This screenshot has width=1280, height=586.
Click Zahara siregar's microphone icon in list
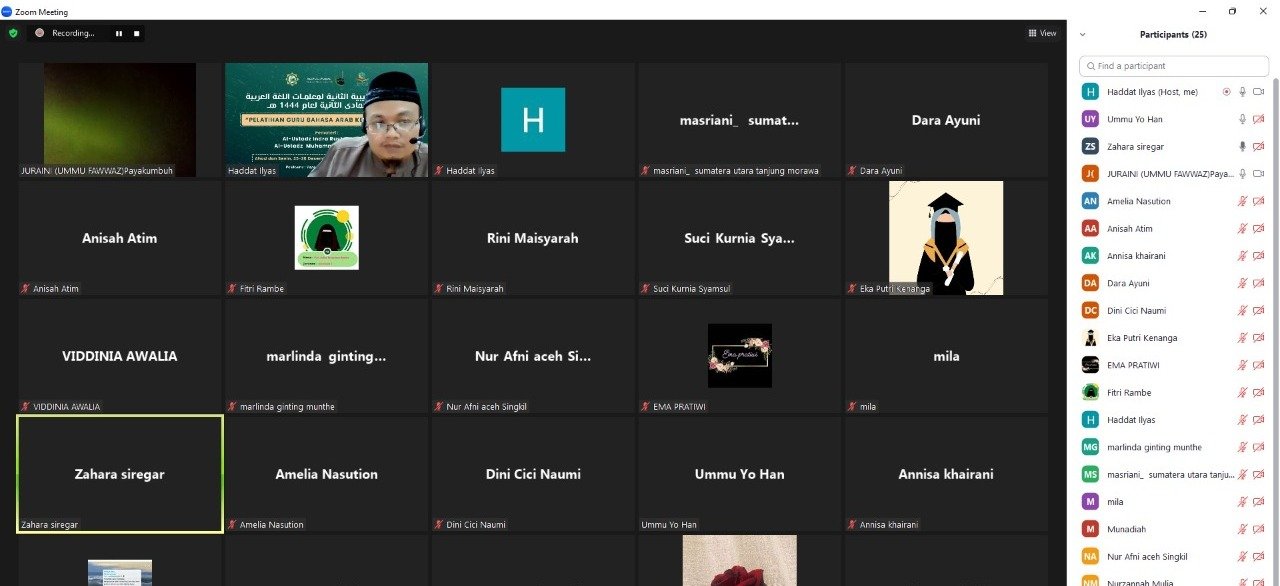click(x=1243, y=146)
